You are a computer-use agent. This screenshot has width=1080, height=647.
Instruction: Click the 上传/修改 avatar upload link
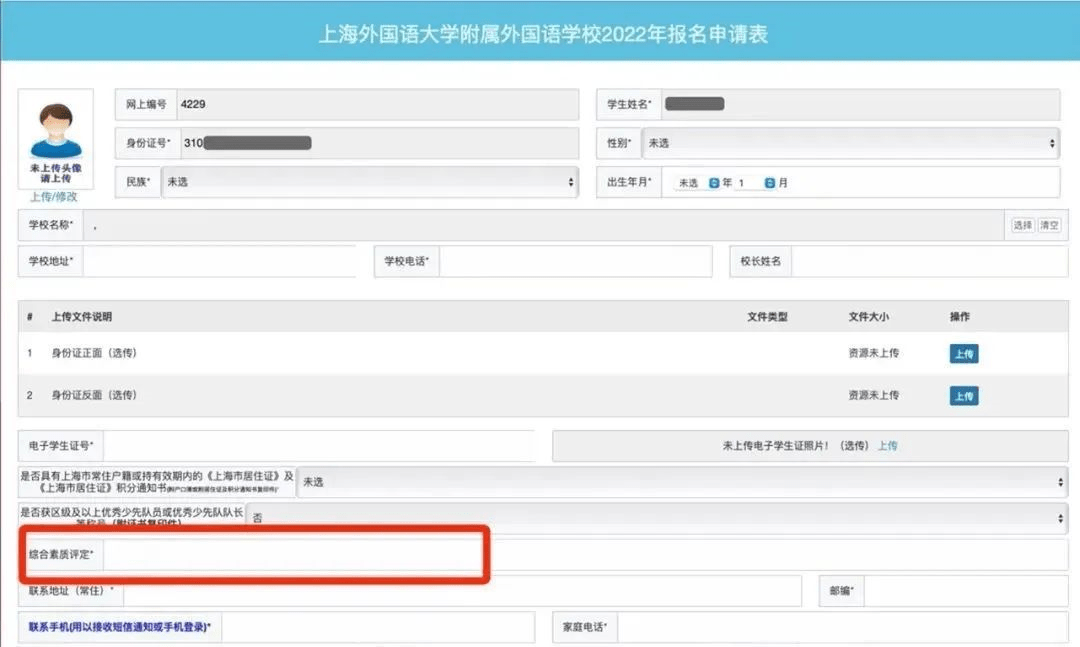click(x=54, y=197)
